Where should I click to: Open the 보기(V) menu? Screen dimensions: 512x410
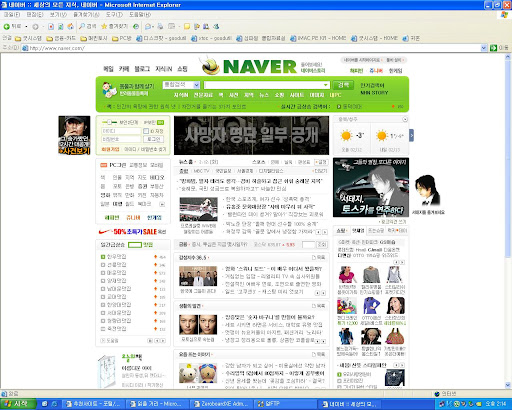click(58, 15)
